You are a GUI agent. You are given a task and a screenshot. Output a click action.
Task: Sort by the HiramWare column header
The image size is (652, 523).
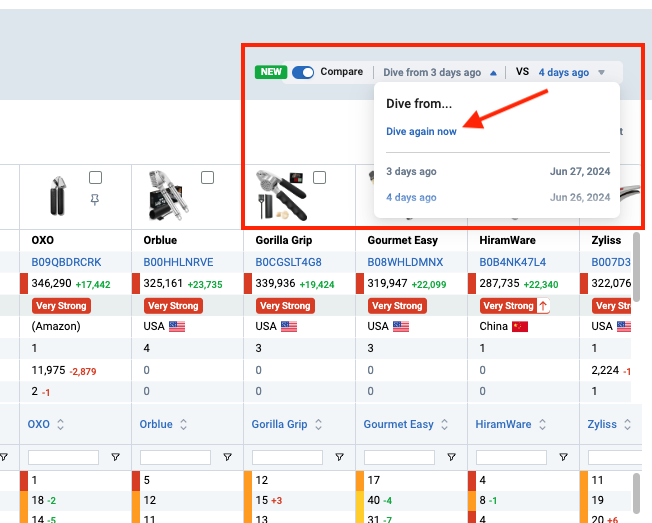click(x=503, y=424)
